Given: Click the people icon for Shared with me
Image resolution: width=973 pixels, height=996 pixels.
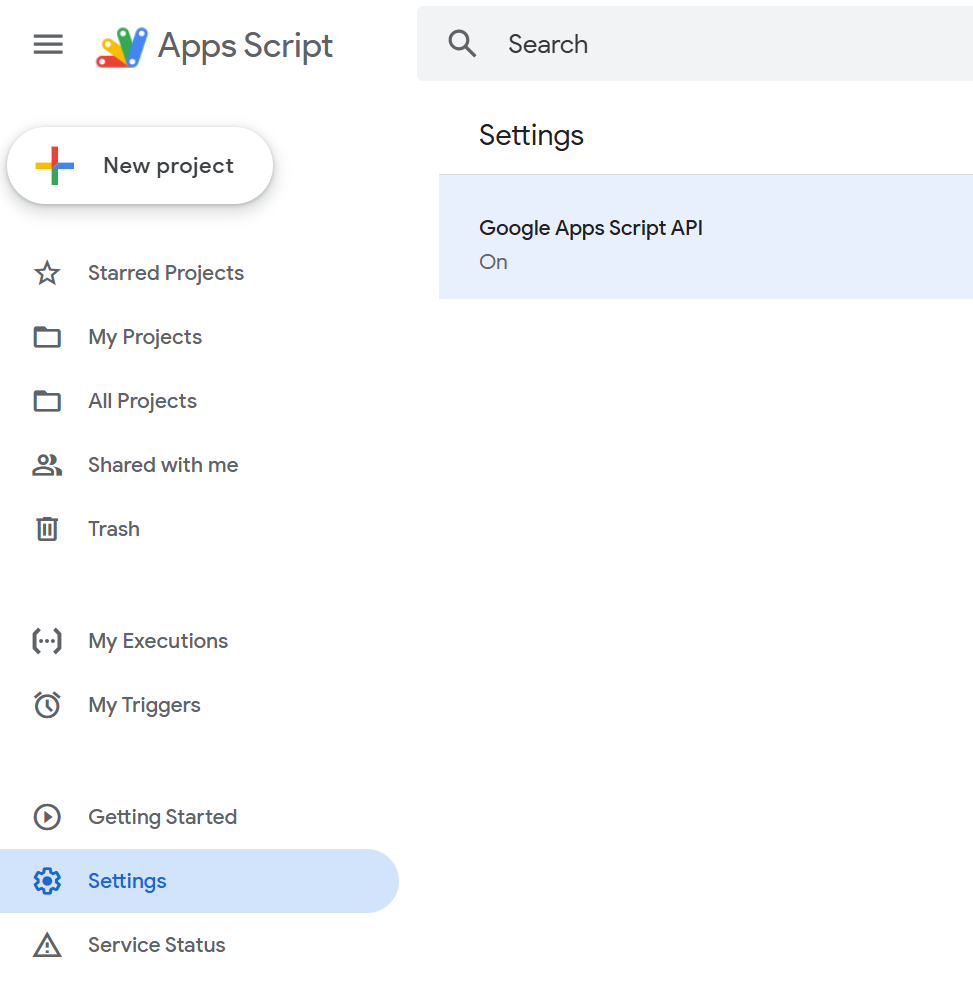Looking at the screenshot, I should pyautogui.click(x=47, y=465).
